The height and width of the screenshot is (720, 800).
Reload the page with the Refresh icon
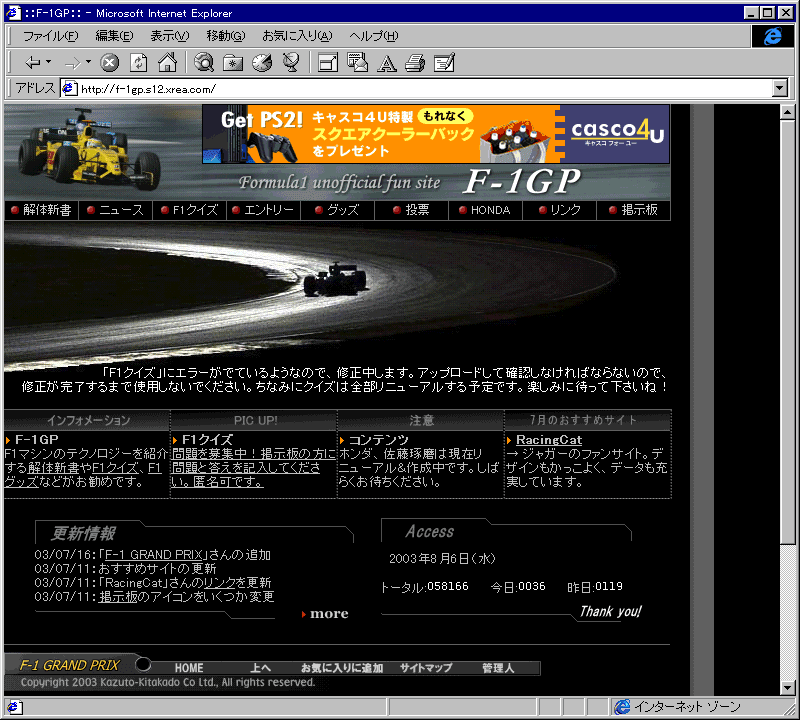point(138,63)
